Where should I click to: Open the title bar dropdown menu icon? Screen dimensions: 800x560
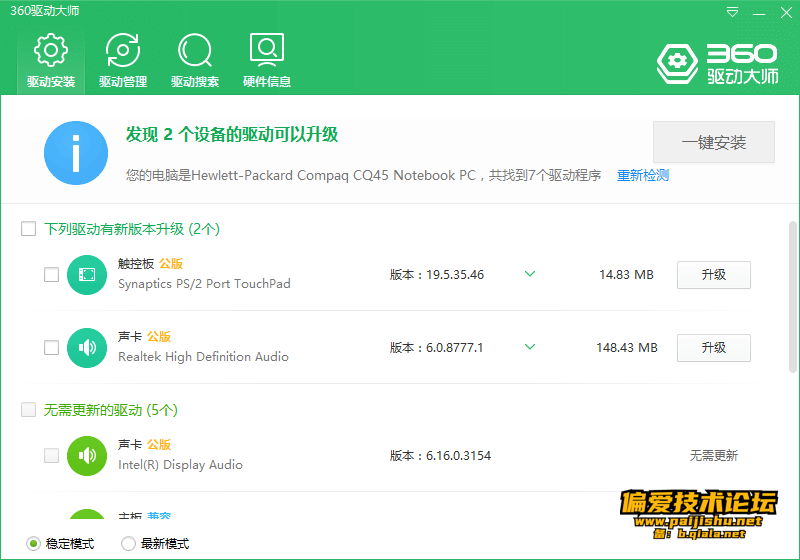tap(732, 12)
